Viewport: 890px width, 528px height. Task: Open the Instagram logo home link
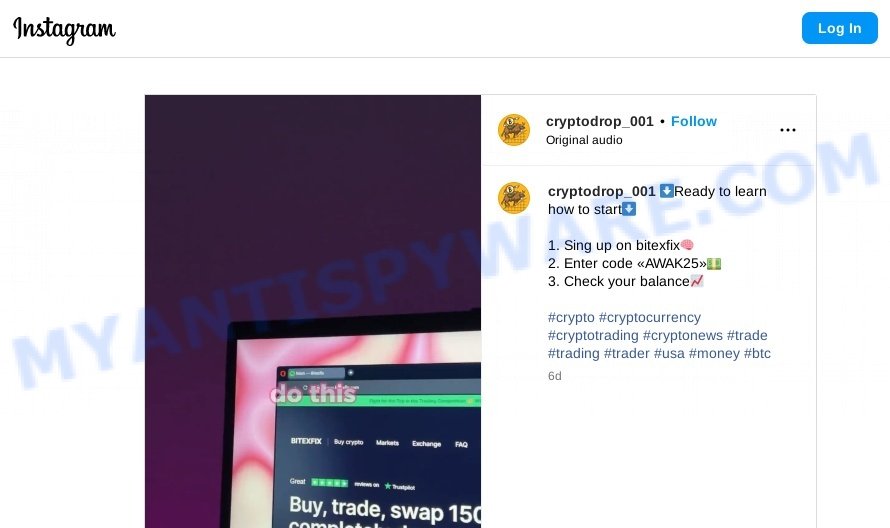click(64, 30)
